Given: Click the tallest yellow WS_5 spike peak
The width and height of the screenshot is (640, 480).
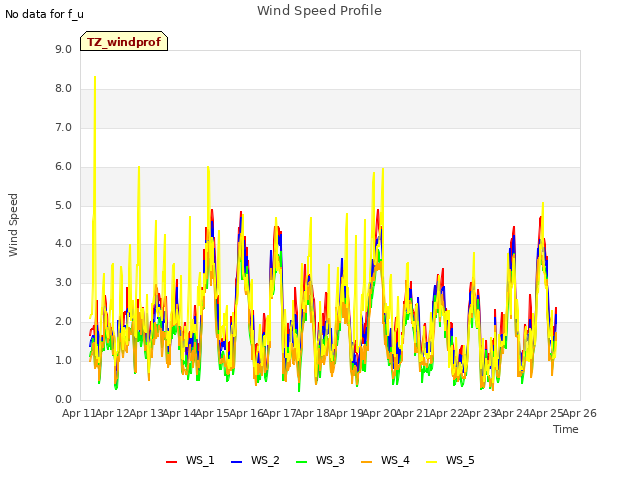Looking at the screenshot, I should tap(95, 77).
